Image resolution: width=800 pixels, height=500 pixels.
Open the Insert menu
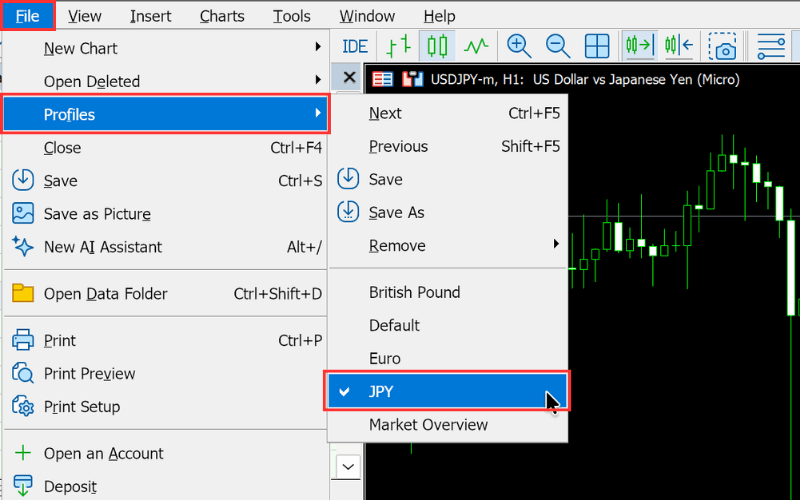tap(151, 16)
